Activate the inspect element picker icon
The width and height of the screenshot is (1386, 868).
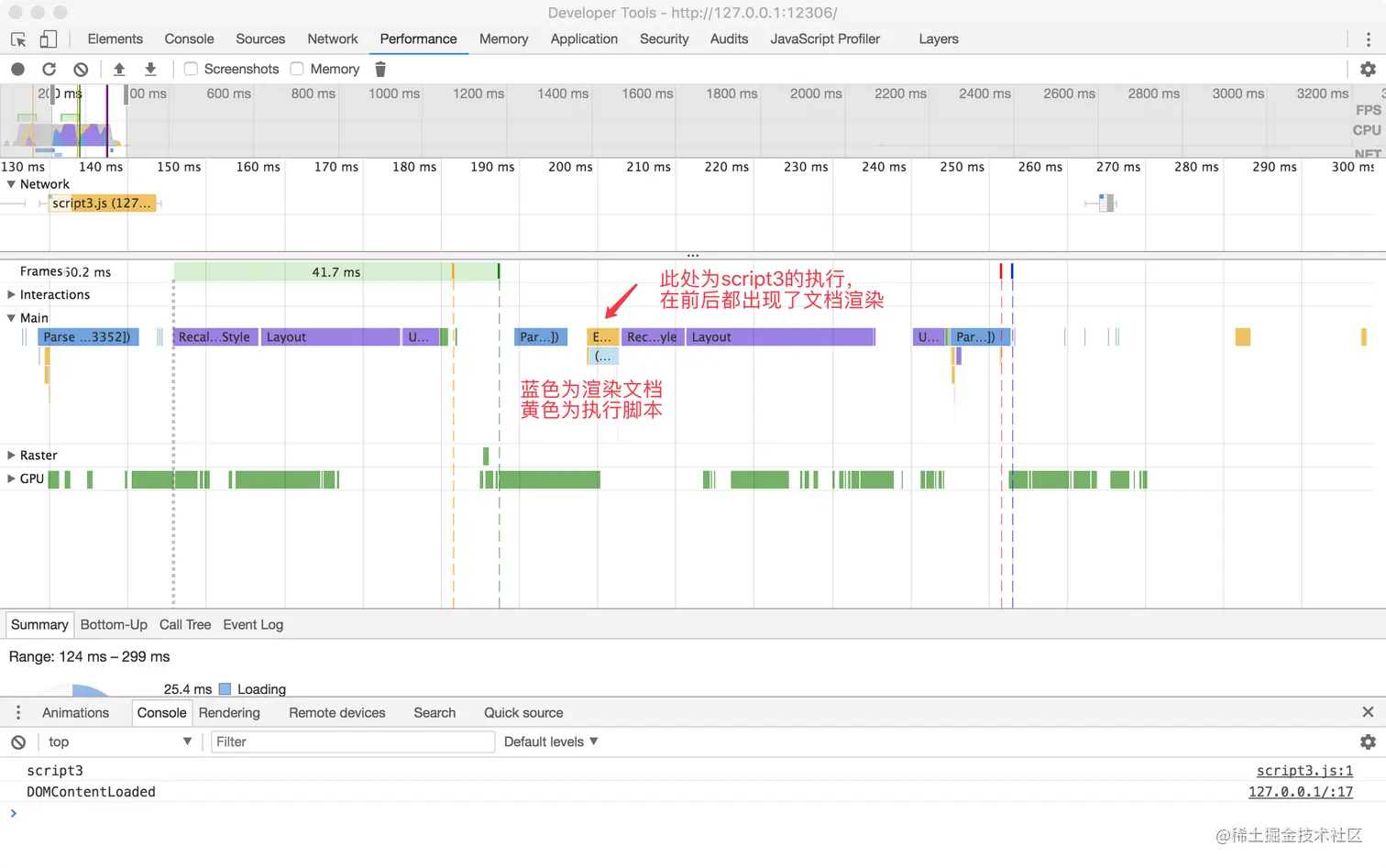point(18,39)
